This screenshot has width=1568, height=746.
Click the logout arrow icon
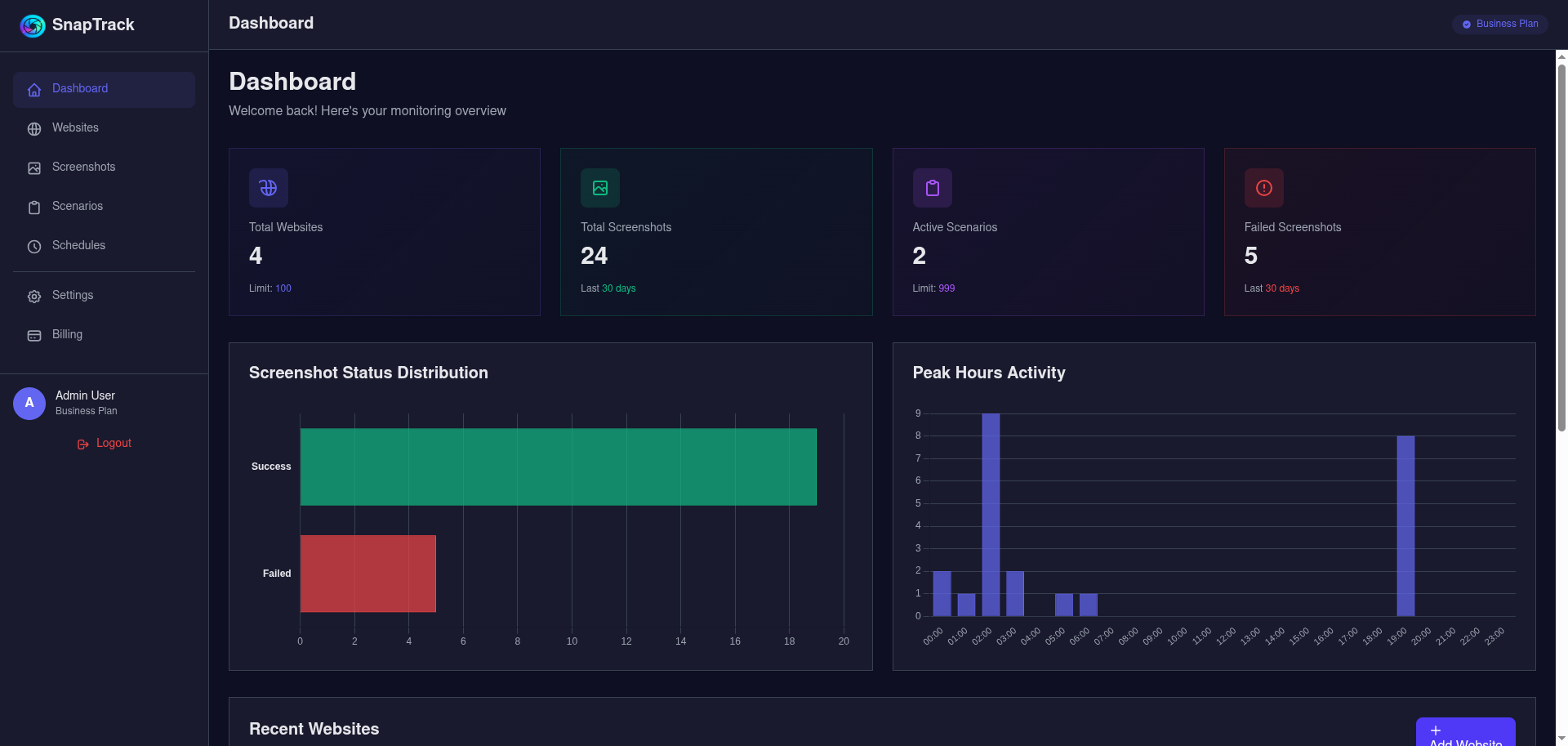pyautogui.click(x=83, y=444)
